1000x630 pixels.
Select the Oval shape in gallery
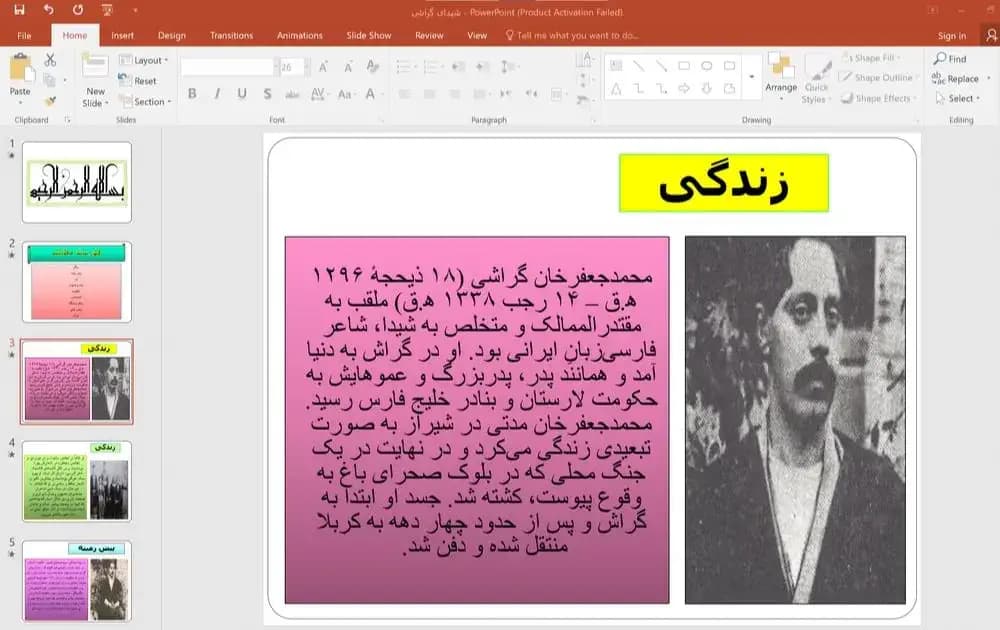pos(707,65)
